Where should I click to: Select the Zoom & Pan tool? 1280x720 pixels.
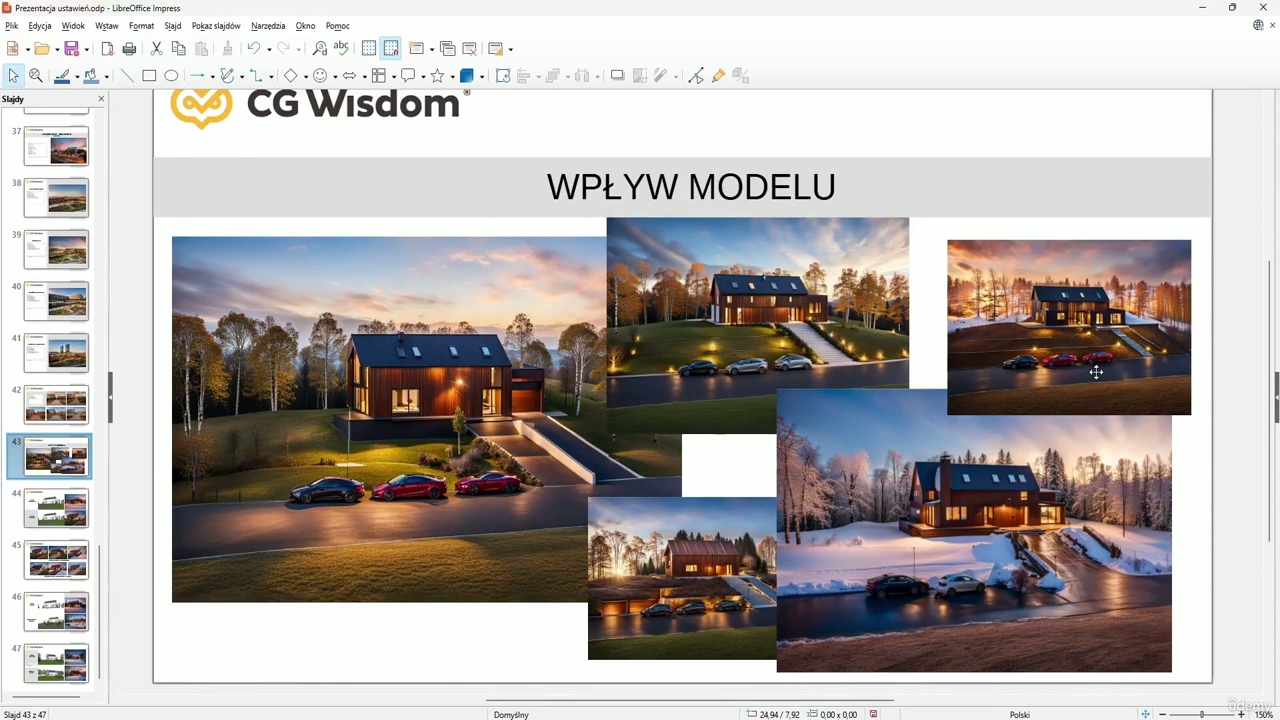36,76
